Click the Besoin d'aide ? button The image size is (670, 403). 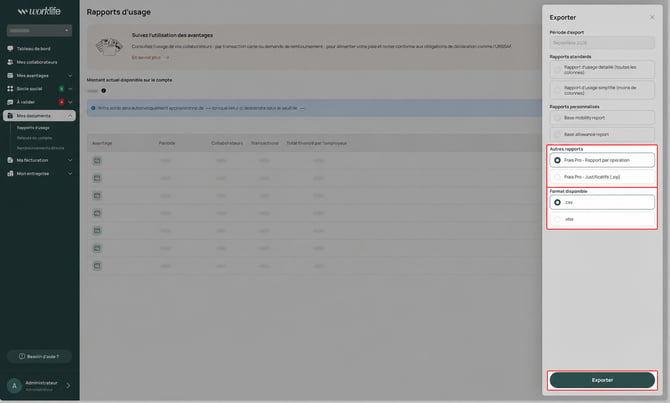point(39,356)
